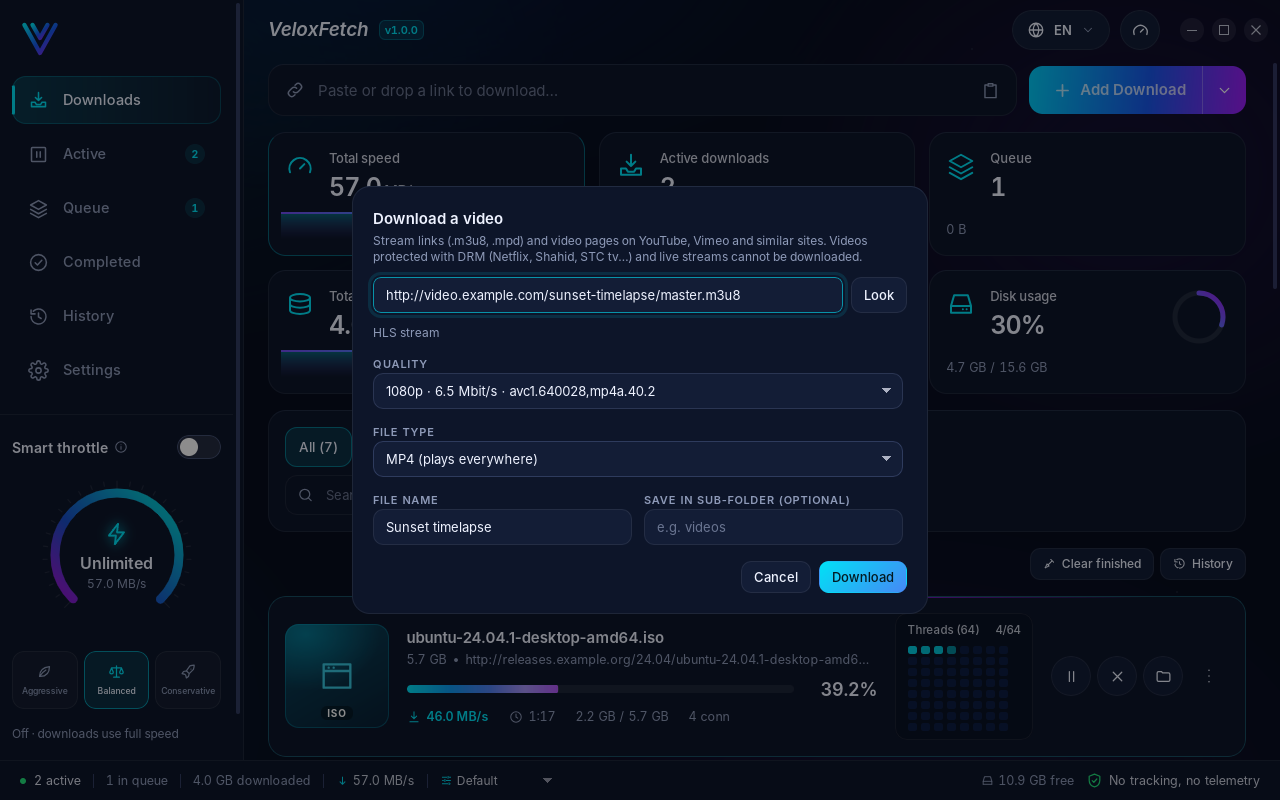Screen dimensions: 1280x800
Task: Click the Disk usage ring indicator
Action: point(1199,317)
